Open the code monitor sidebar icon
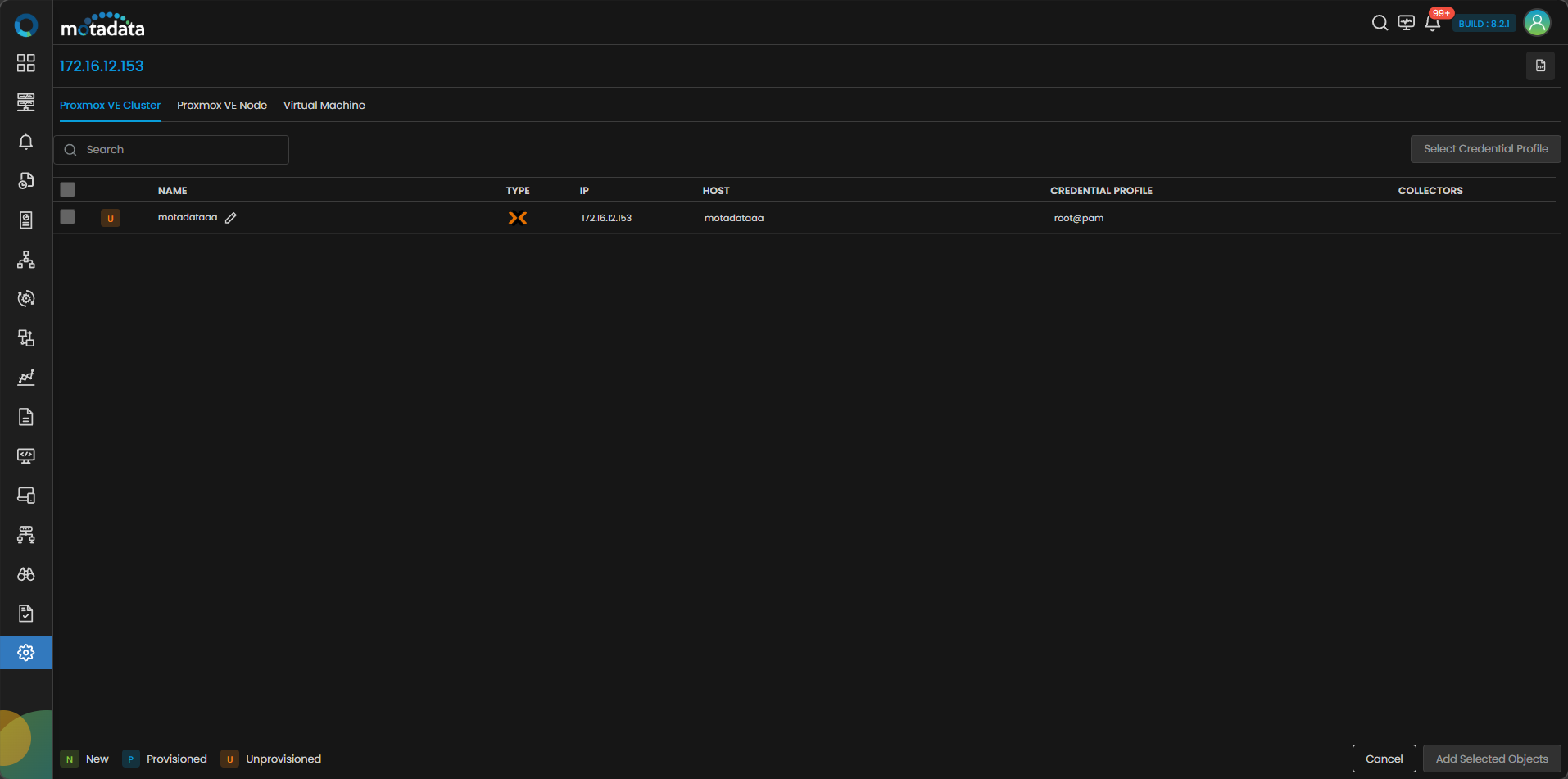 click(x=26, y=456)
